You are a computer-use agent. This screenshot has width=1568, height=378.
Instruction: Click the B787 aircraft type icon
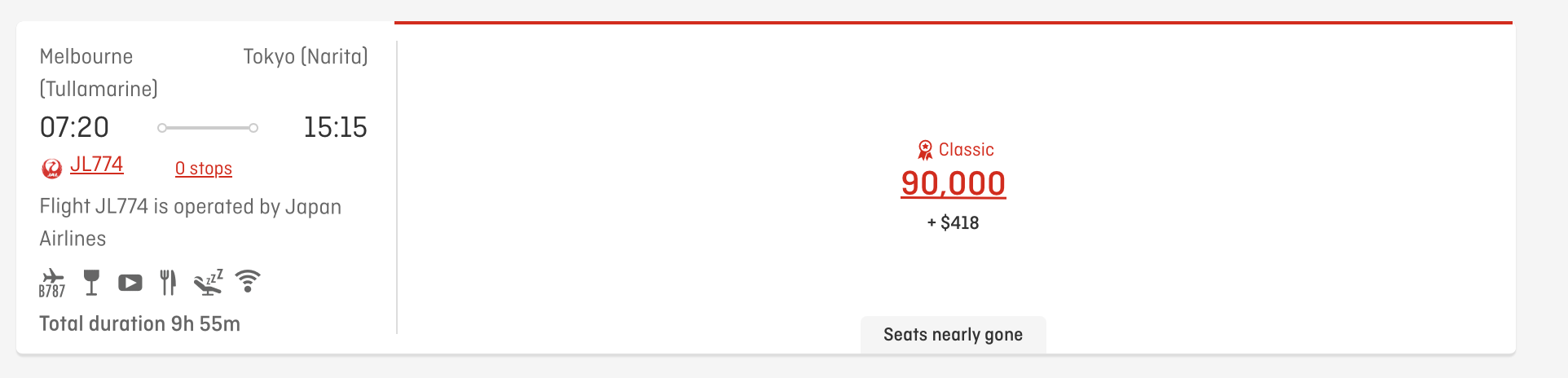[x=52, y=283]
